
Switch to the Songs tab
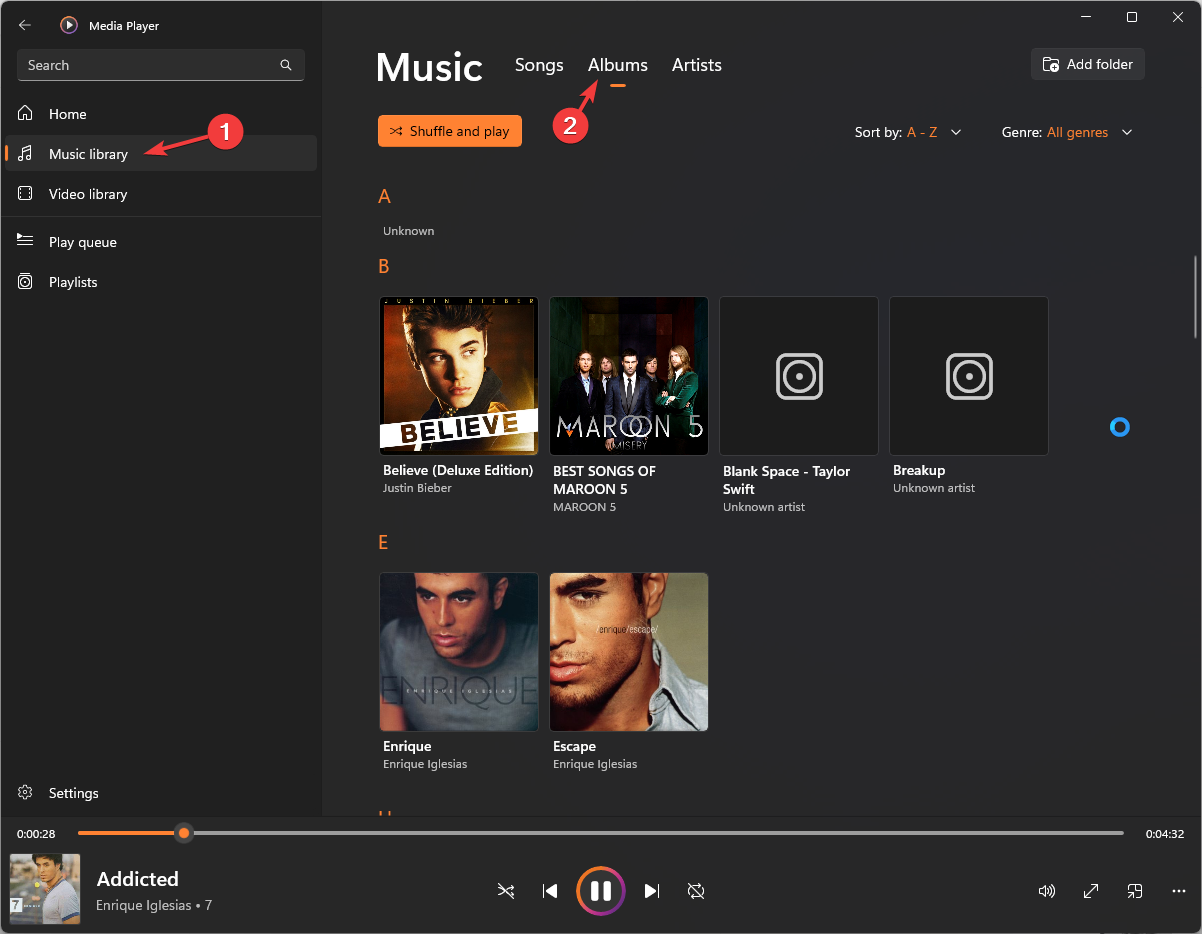[539, 65]
